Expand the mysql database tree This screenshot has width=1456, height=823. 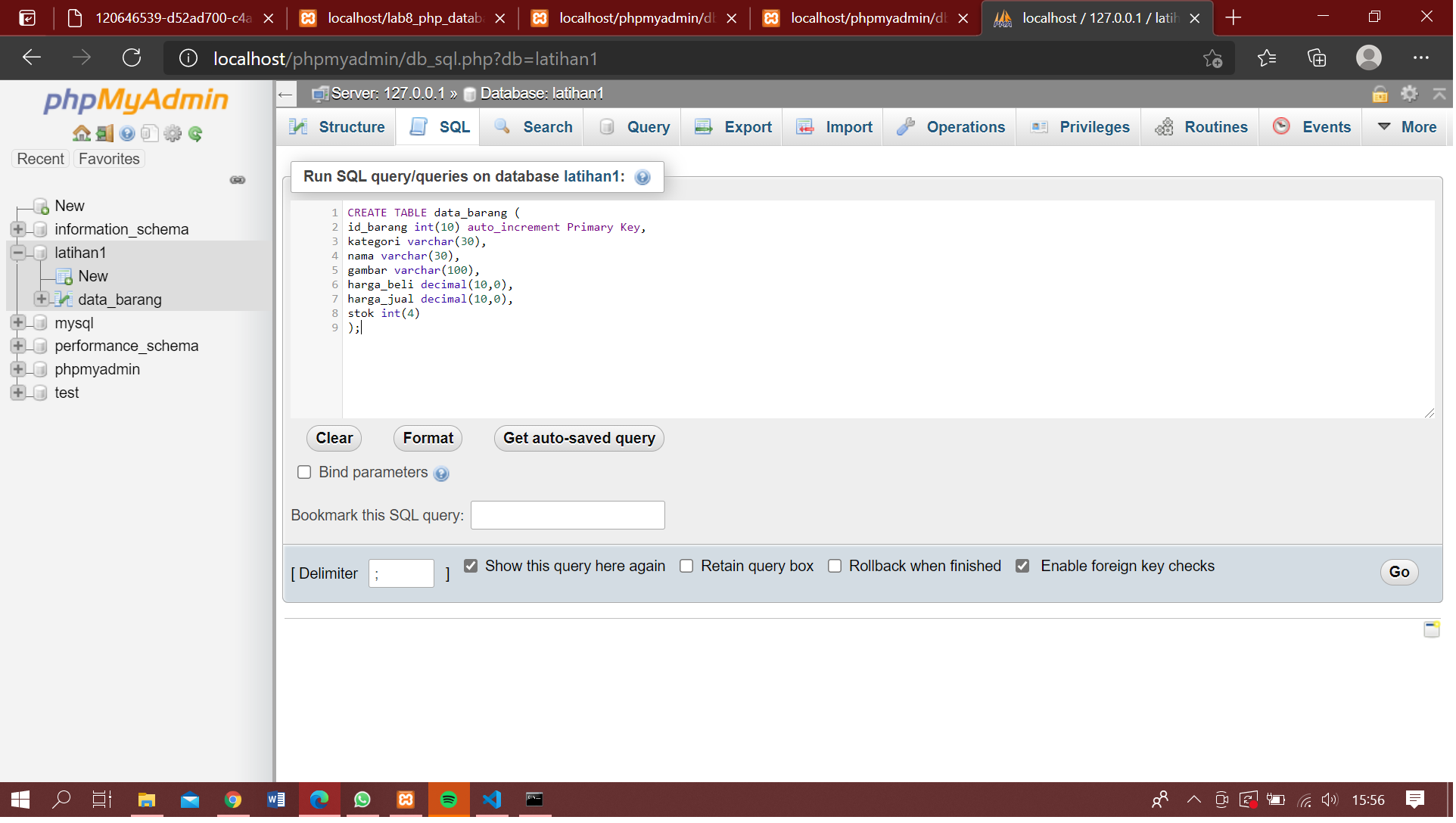[x=17, y=322]
